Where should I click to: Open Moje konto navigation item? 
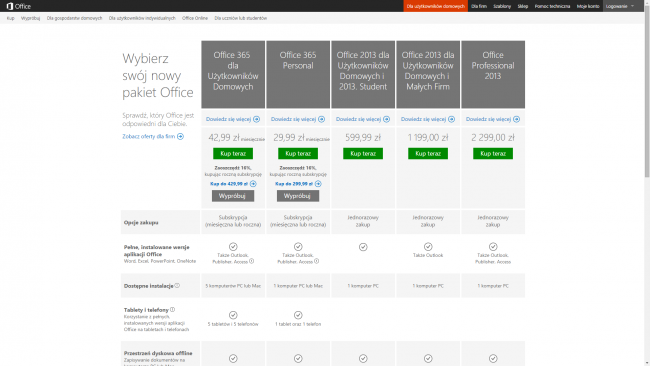588,6
